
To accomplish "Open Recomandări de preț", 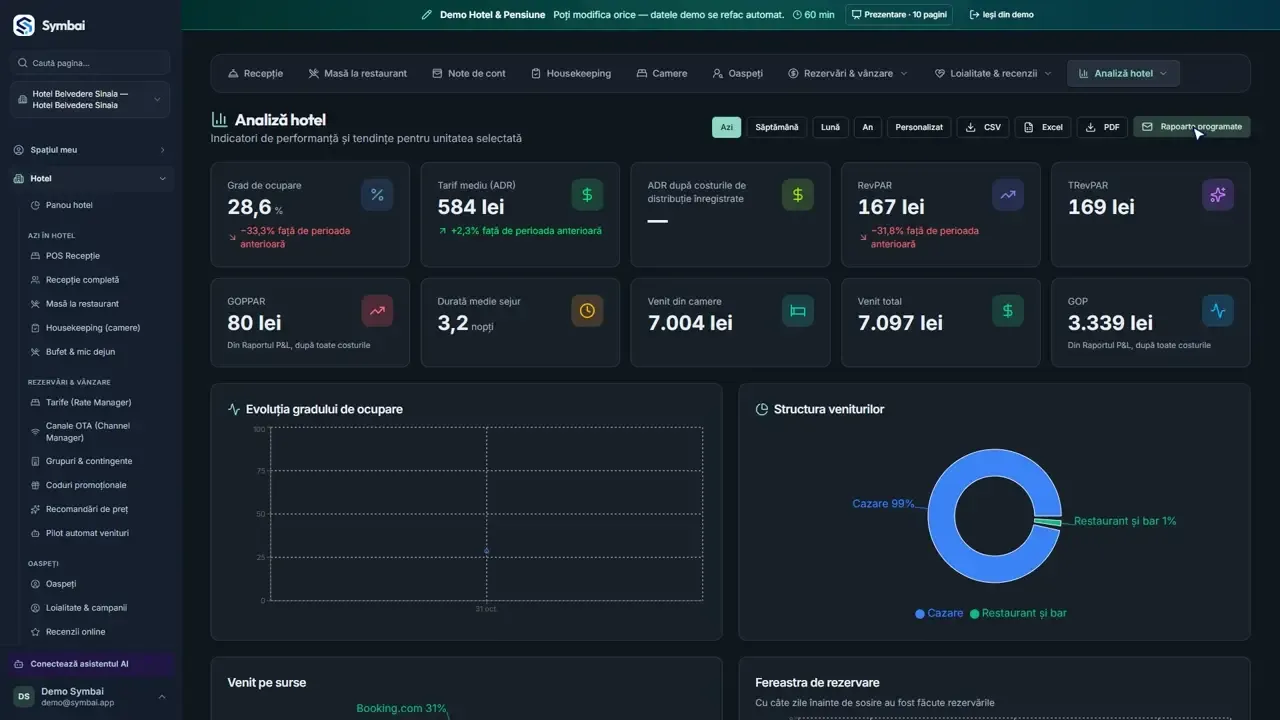I will tap(87, 509).
